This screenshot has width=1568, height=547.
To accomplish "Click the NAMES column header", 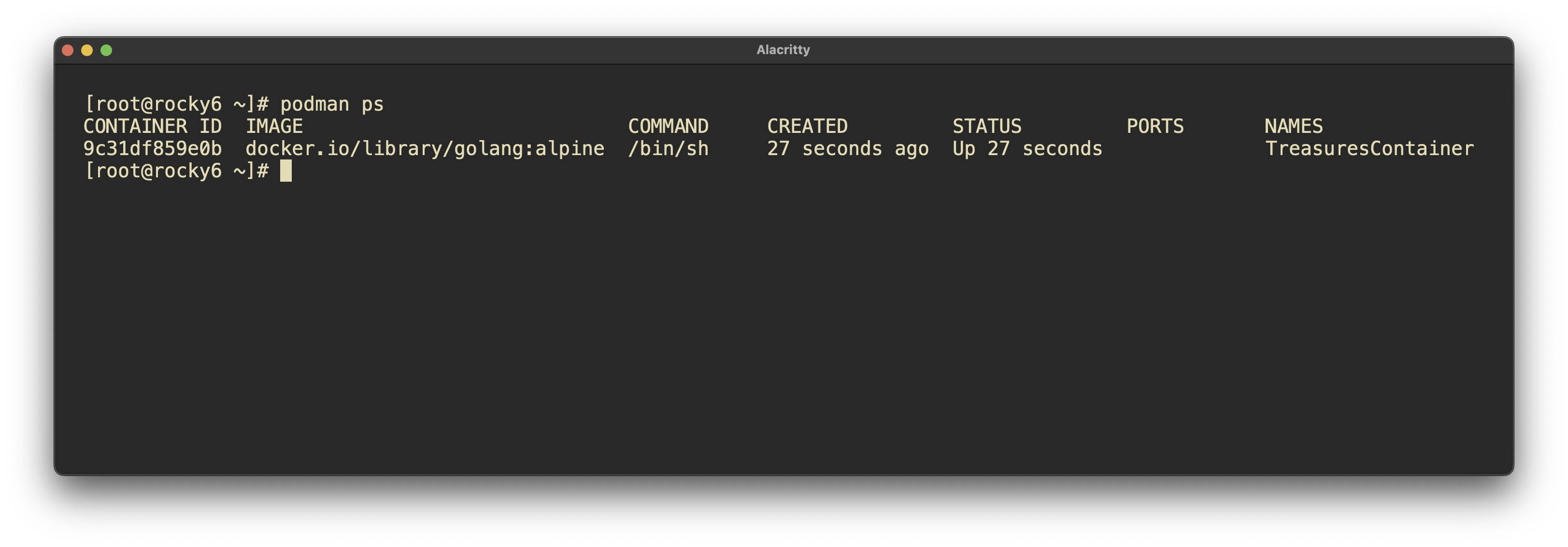I will click(x=1294, y=126).
